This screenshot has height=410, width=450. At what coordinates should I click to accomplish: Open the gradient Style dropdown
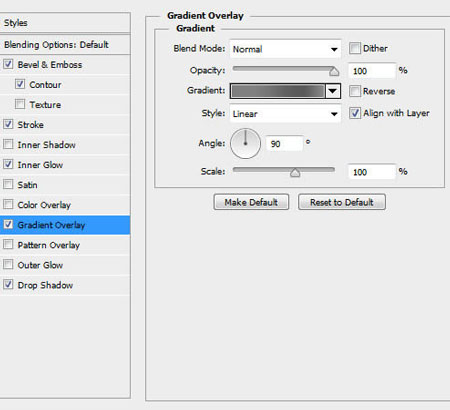pyautogui.click(x=285, y=114)
